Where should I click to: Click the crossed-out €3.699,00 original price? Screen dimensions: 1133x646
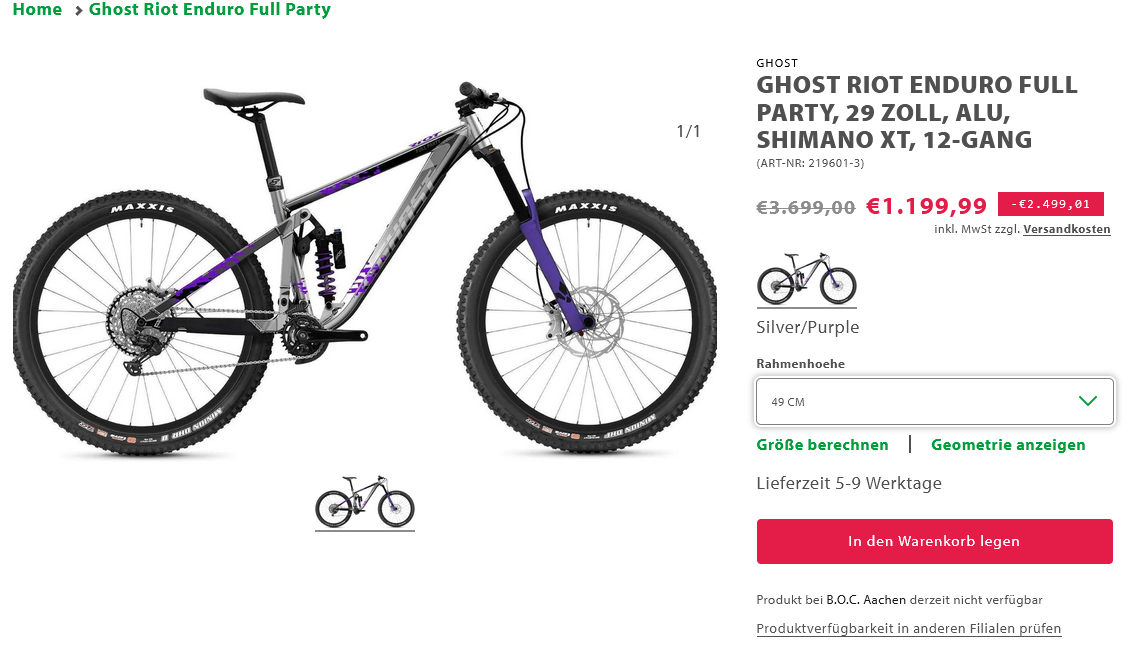pos(805,208)
